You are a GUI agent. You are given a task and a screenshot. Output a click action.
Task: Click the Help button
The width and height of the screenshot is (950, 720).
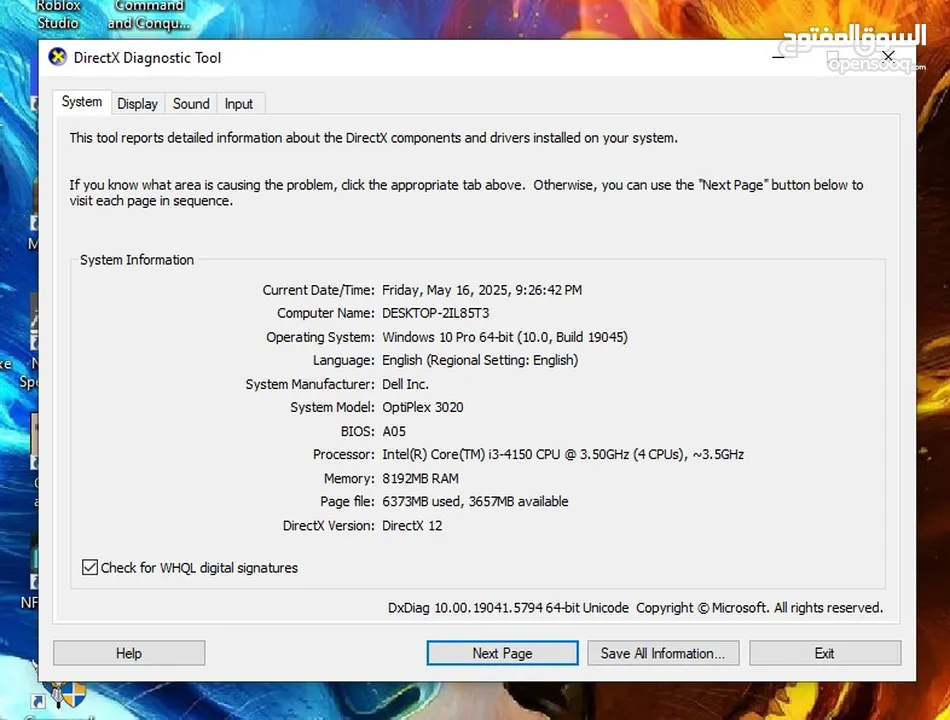pos(129,653)
